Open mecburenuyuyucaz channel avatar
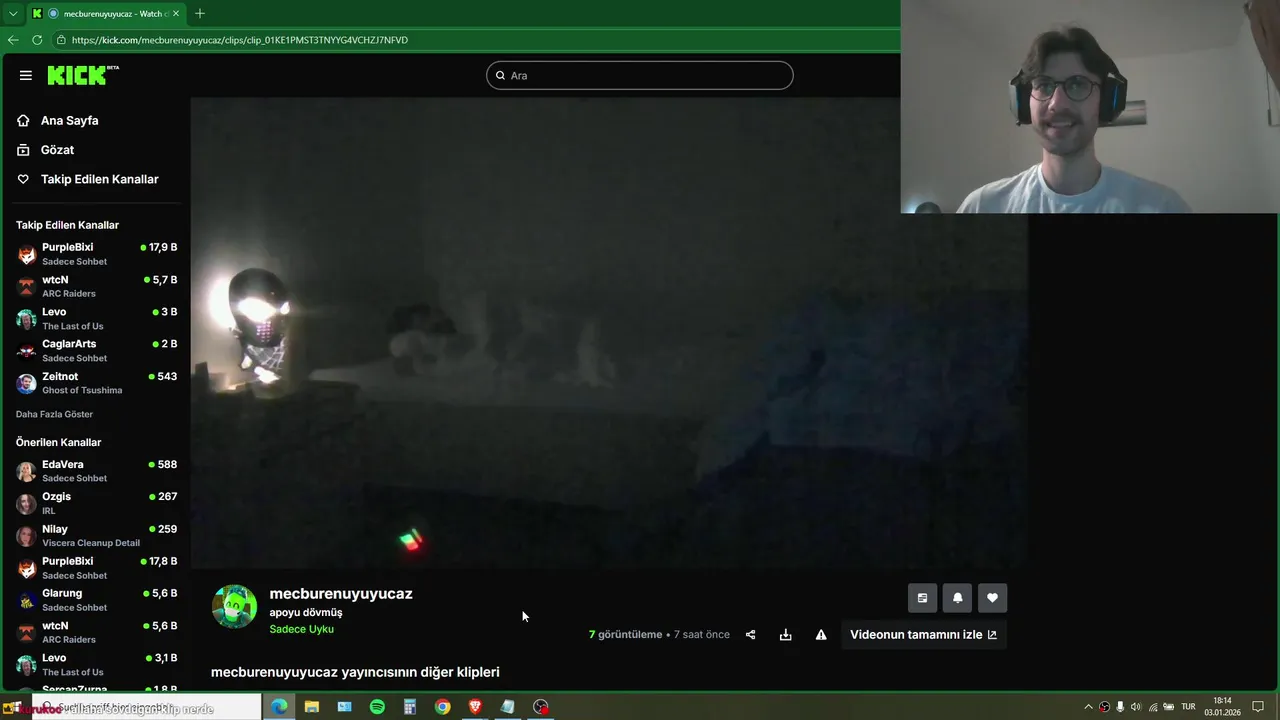This screenshot has width=1280, height=720. pos(235,607)
